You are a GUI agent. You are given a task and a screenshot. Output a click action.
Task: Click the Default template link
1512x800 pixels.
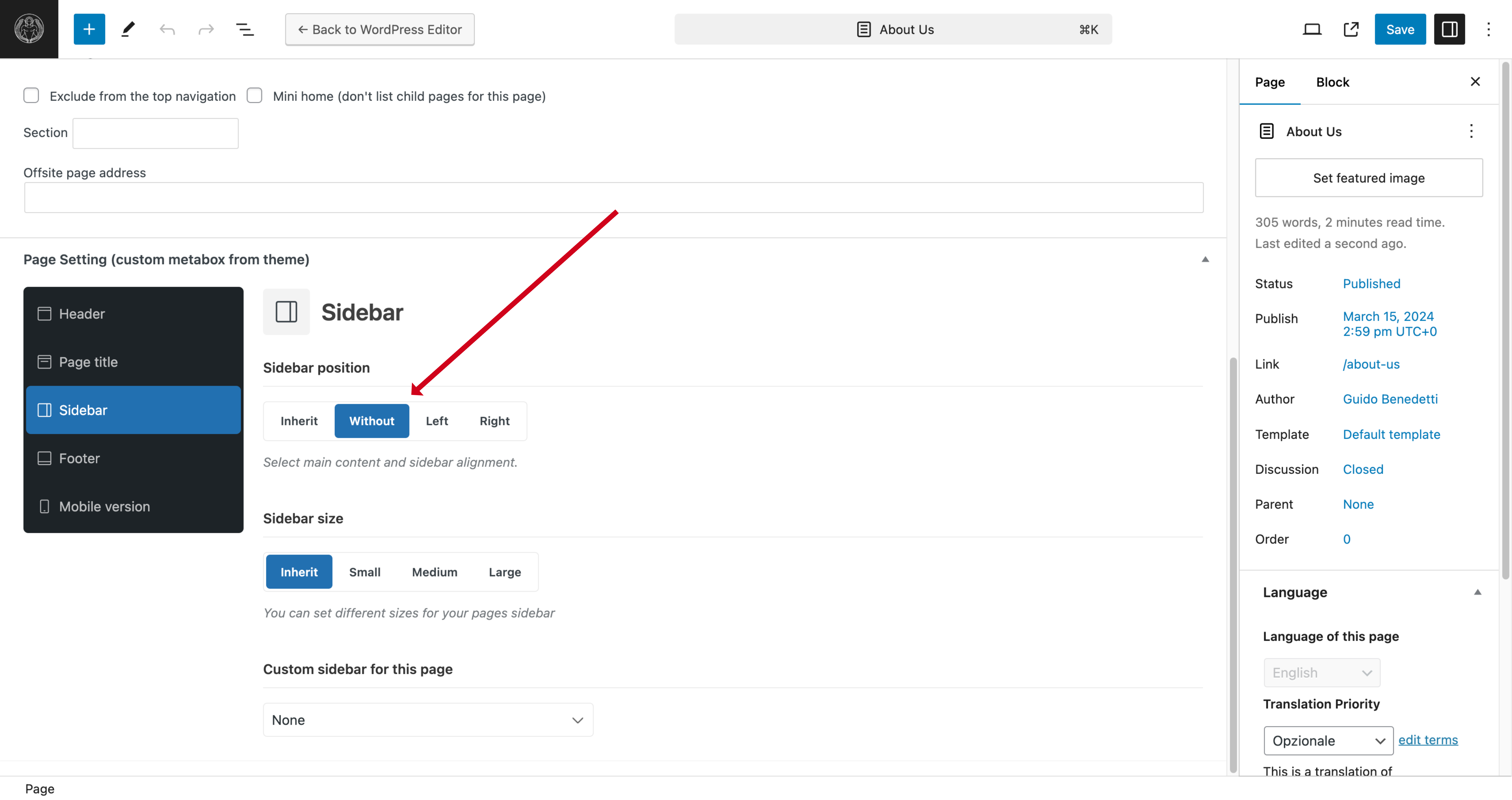(1391, 434)
